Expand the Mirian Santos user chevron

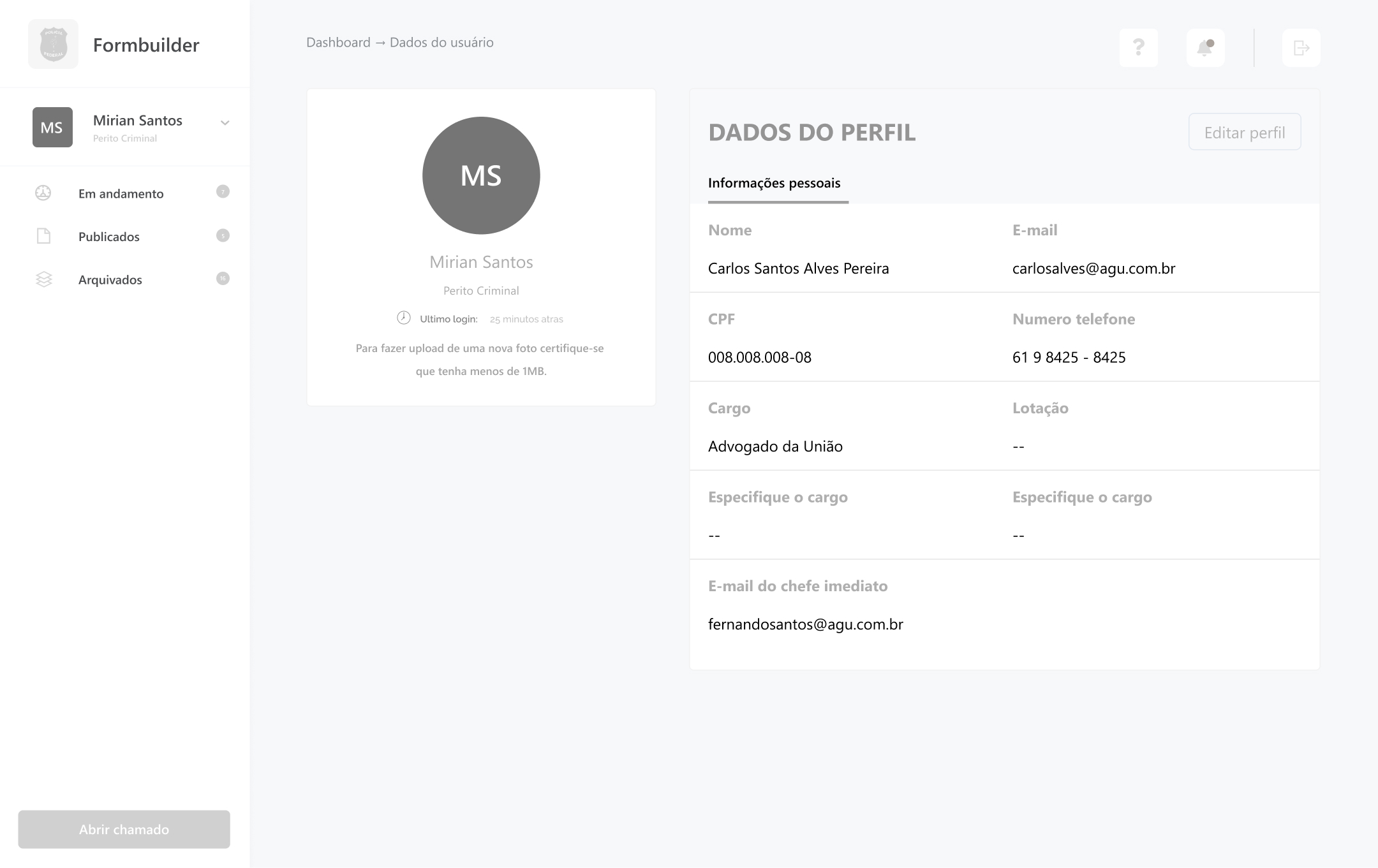225,122
